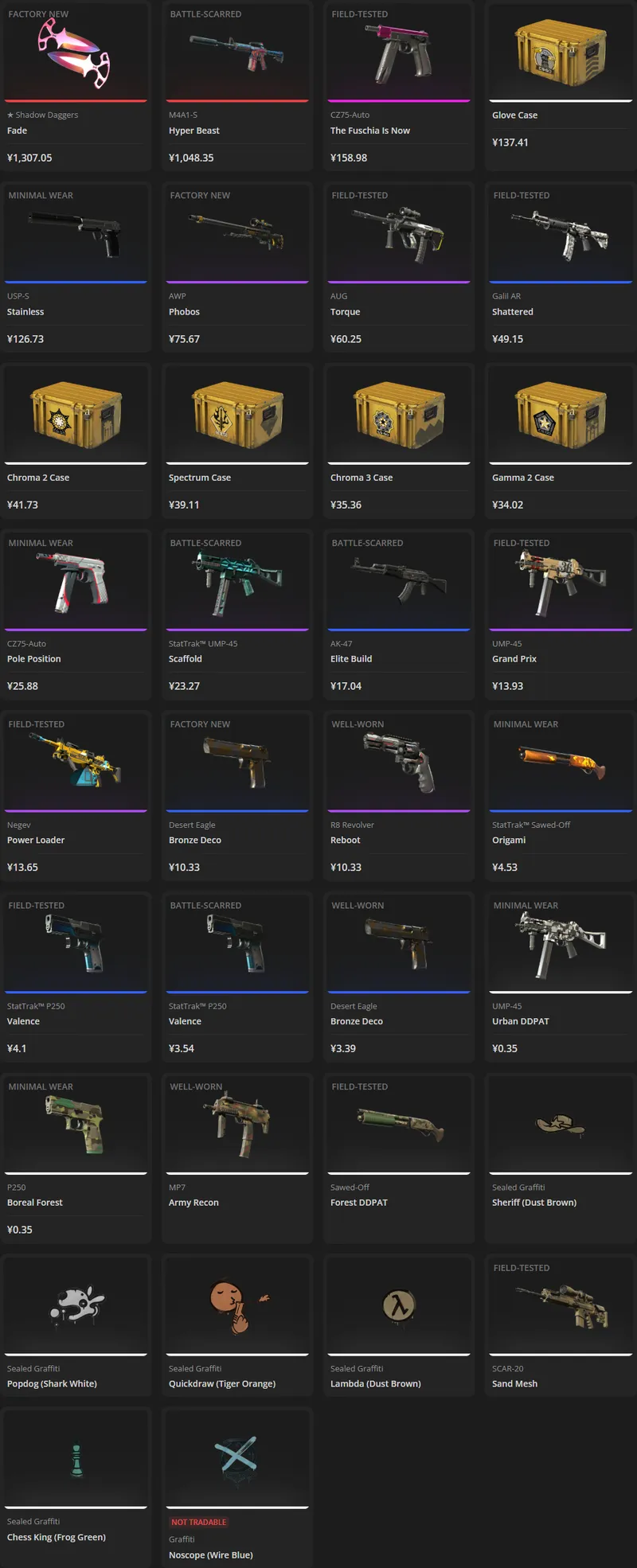Viewport: 637px width, 1568px height.
Task: Open the Glove Case item
Action: [561, 86]
